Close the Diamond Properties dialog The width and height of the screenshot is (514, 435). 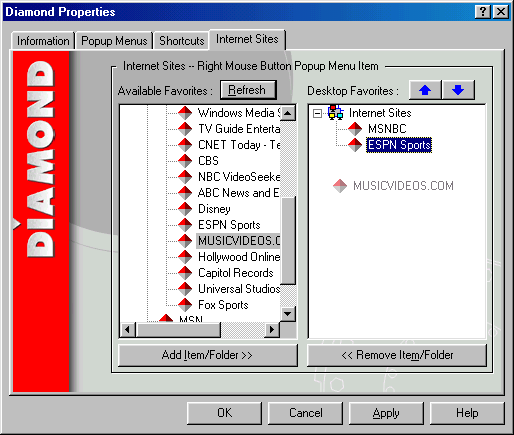tap(501, 12)
